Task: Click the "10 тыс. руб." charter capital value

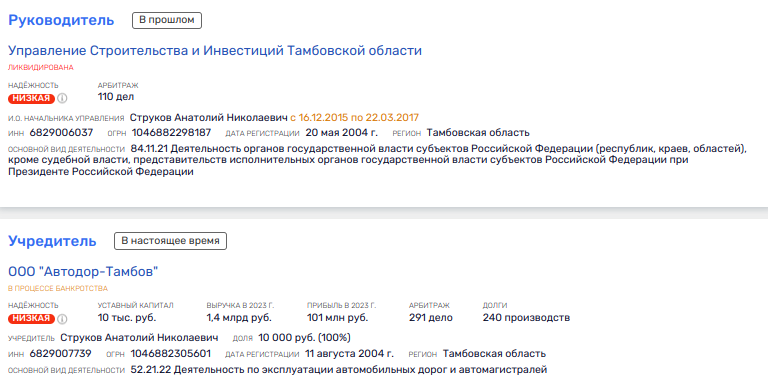Action: click(127, 317)
